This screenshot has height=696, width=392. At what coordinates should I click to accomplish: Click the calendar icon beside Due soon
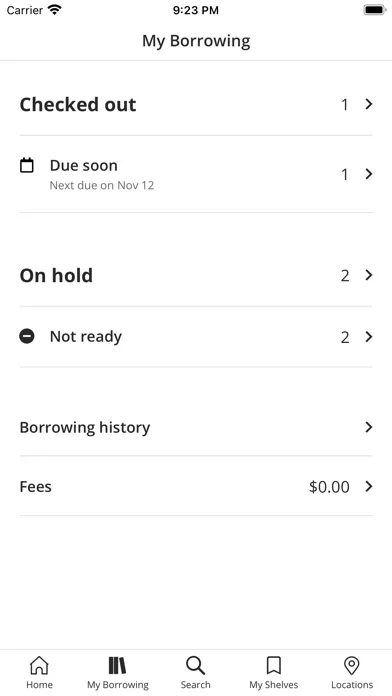click(x=27, y=166)
